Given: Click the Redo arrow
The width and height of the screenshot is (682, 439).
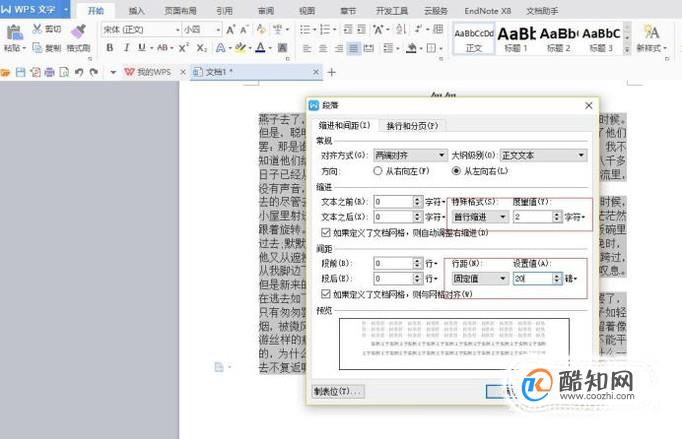Looking at the screenshot, I should (x=94, y=72).
